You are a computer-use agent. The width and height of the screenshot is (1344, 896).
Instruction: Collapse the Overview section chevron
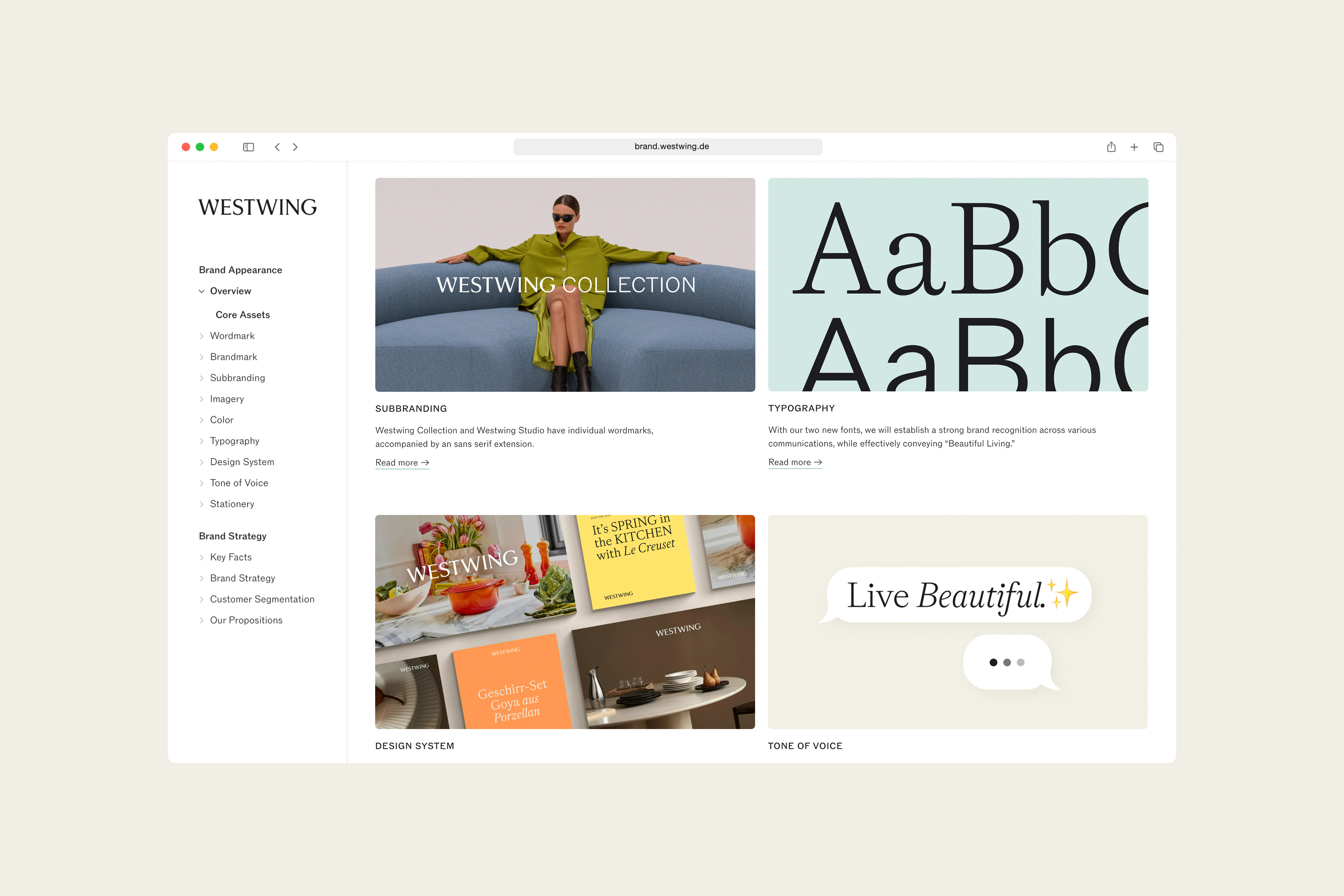point(202,292)
